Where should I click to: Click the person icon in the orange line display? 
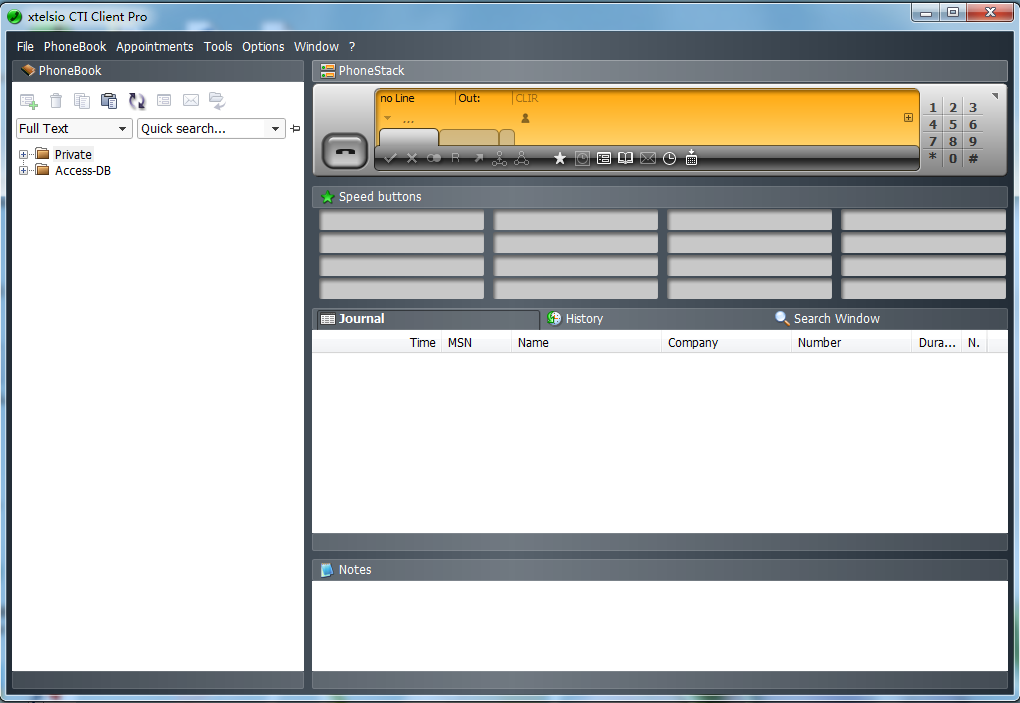[525, 118]
